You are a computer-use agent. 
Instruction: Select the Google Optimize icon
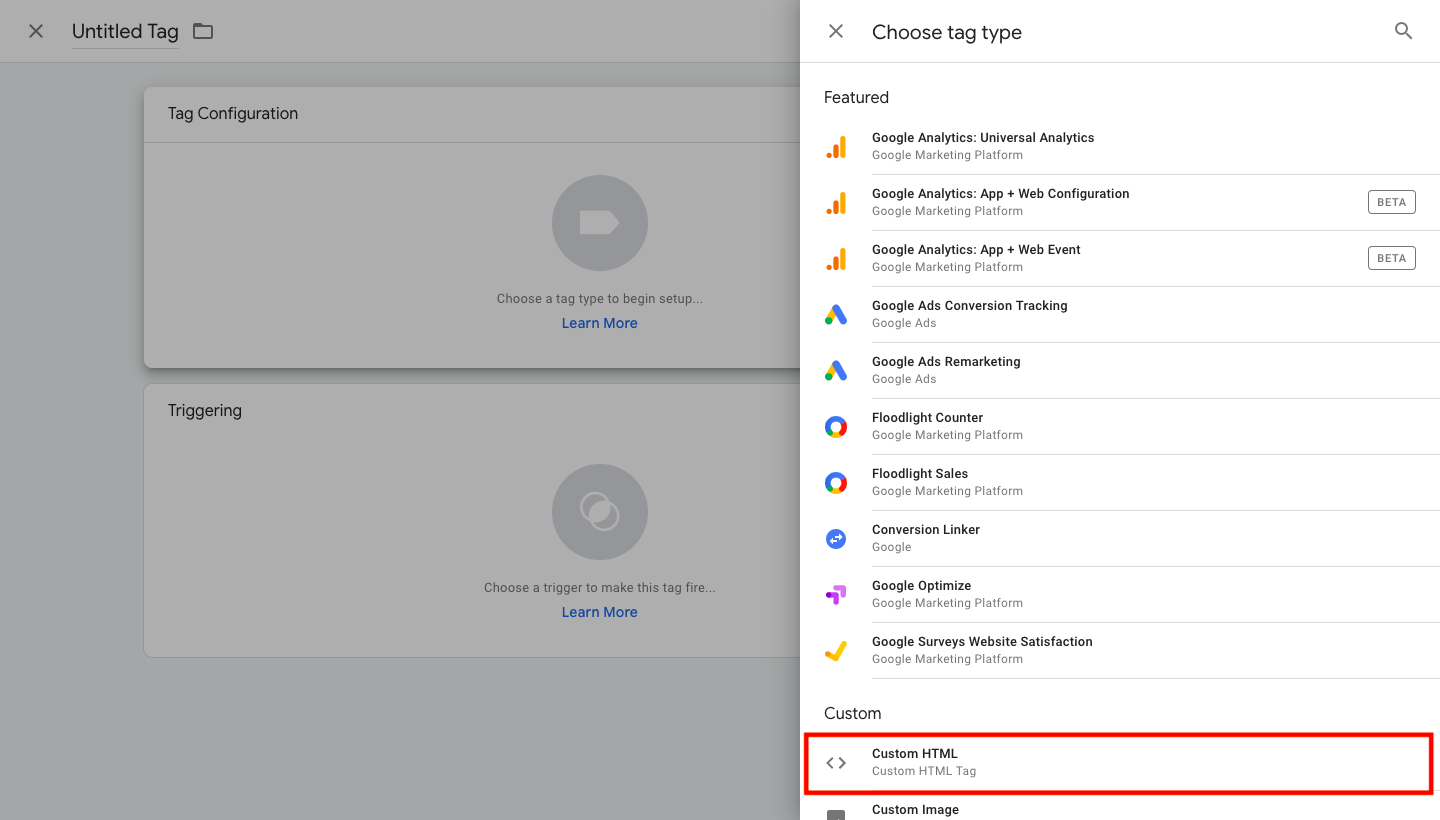[836, 594]
